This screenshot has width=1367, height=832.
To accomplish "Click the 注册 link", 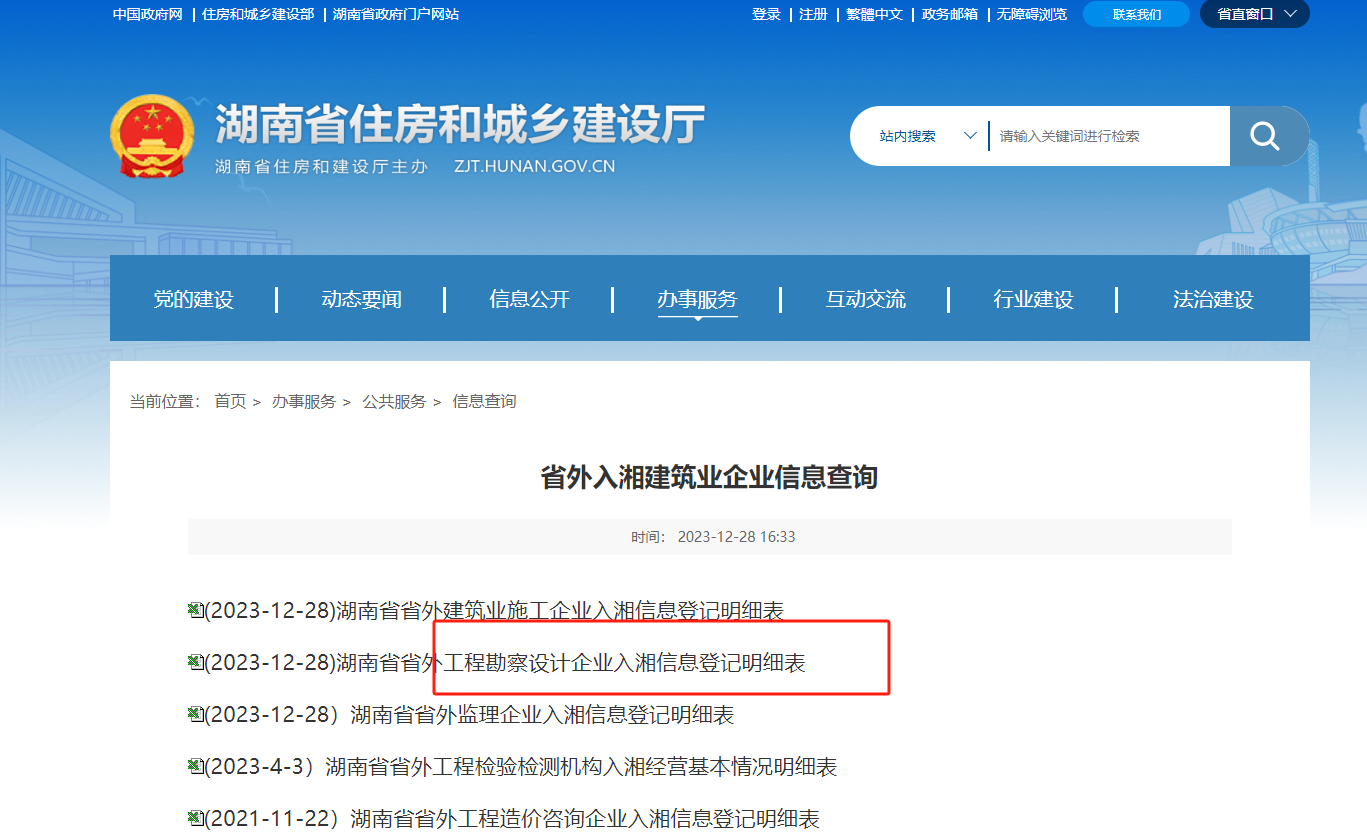I will 813,14.
